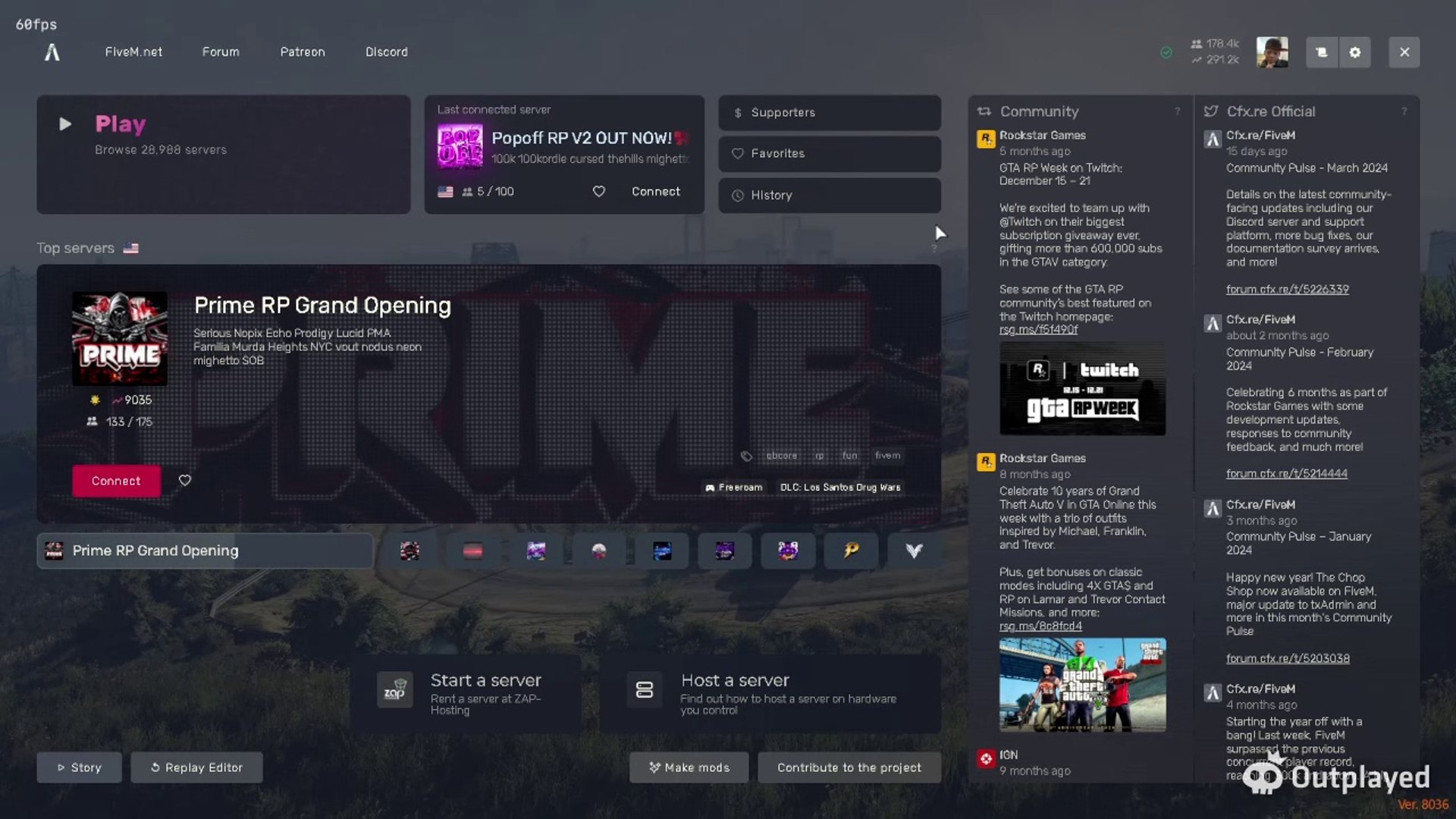Click the Freeroam game type label

tap(734, 488)
